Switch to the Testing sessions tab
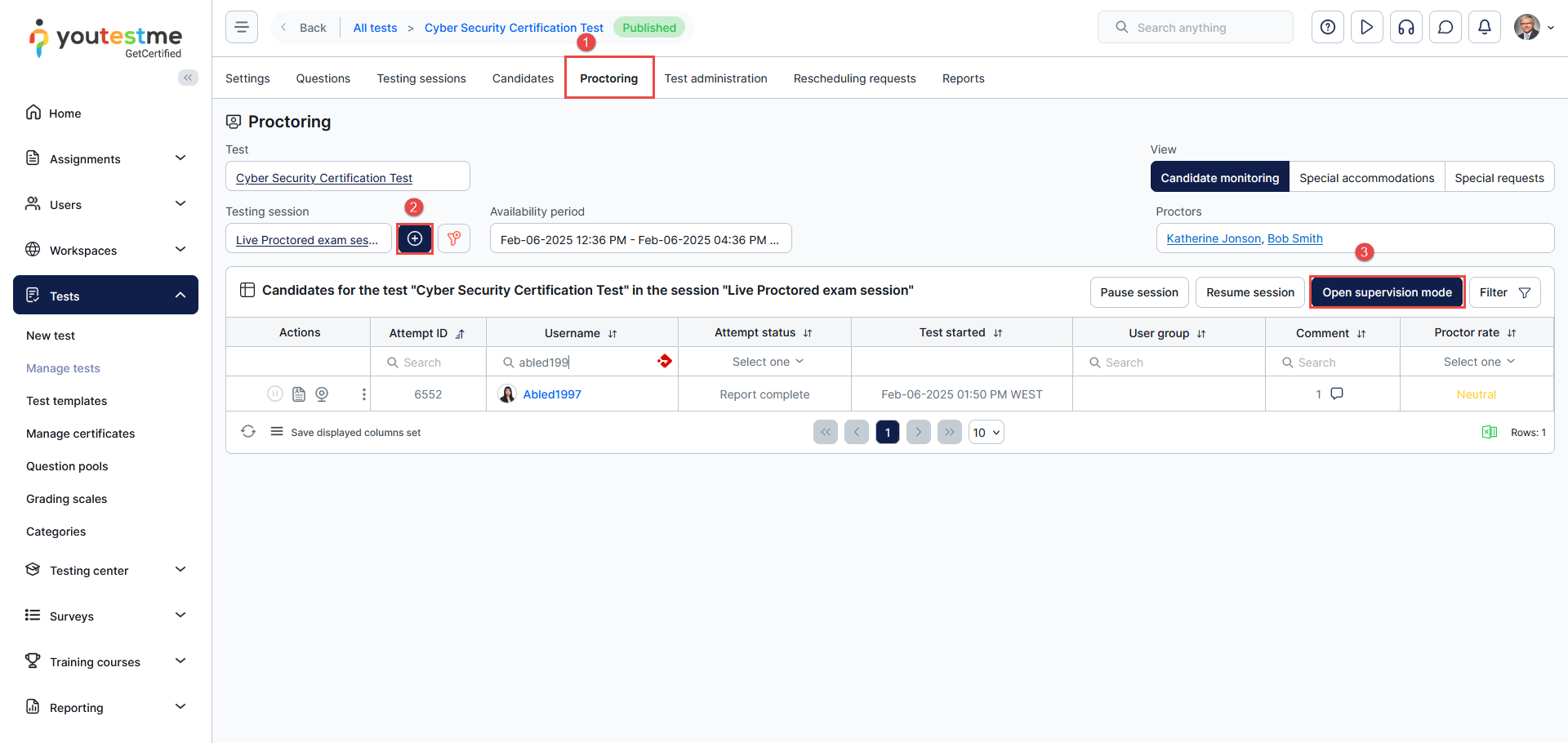Screen dimensions: 1568x743 [x=421, y=78]
